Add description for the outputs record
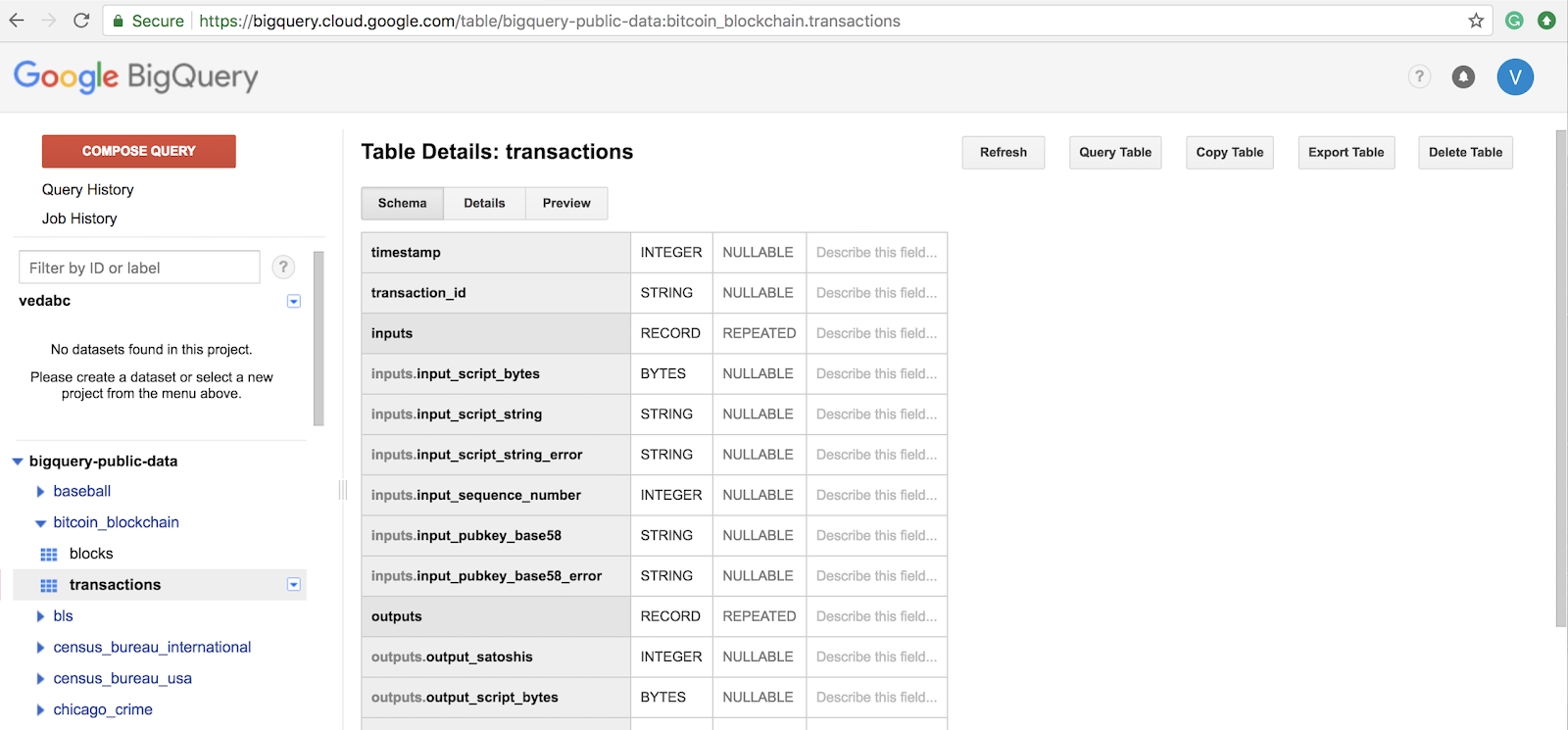The width and height of the screenshot is (1568, 730). point(876,616)
